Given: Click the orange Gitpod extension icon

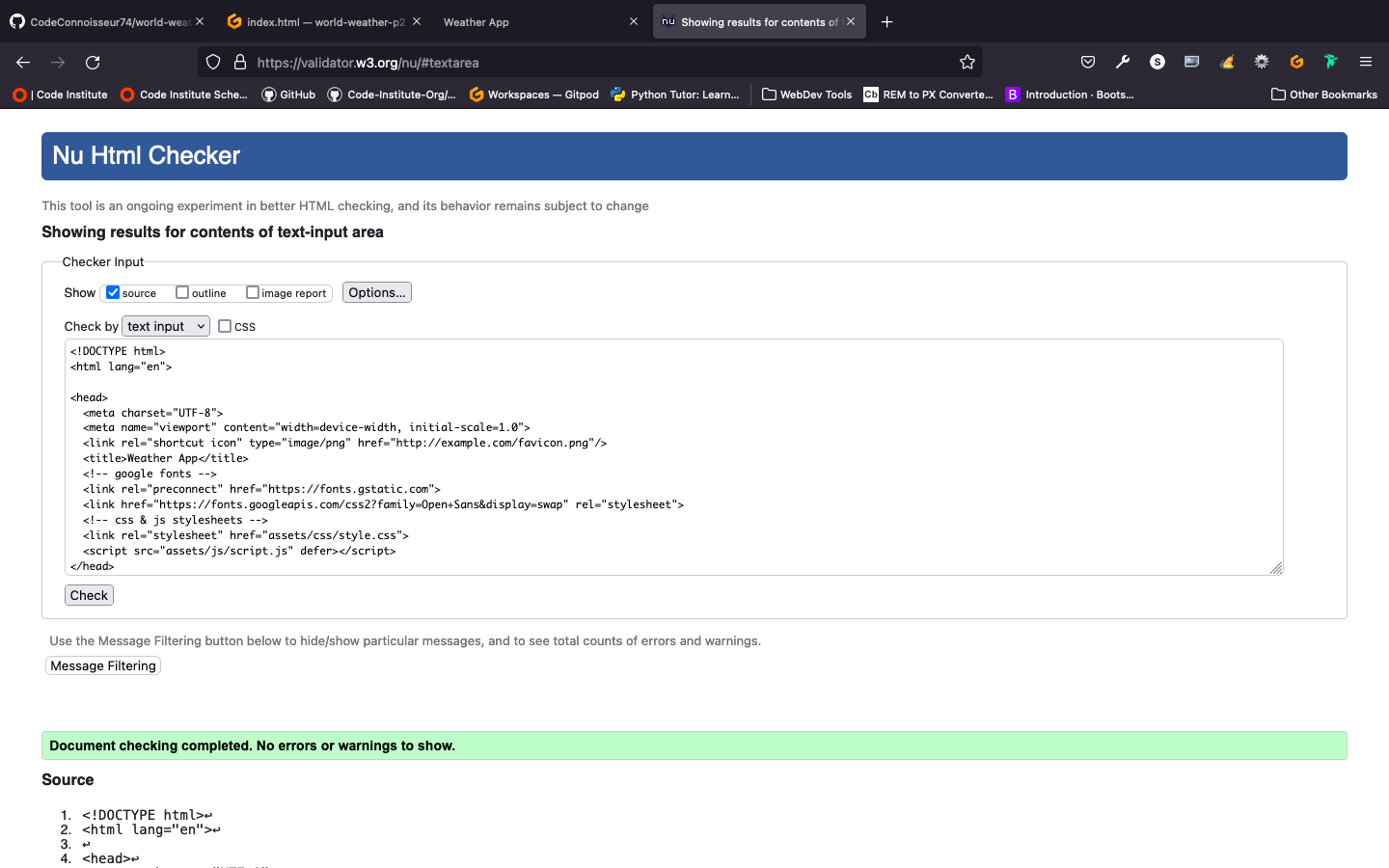Looking at the screenshot, I should tap(1296, 63).
